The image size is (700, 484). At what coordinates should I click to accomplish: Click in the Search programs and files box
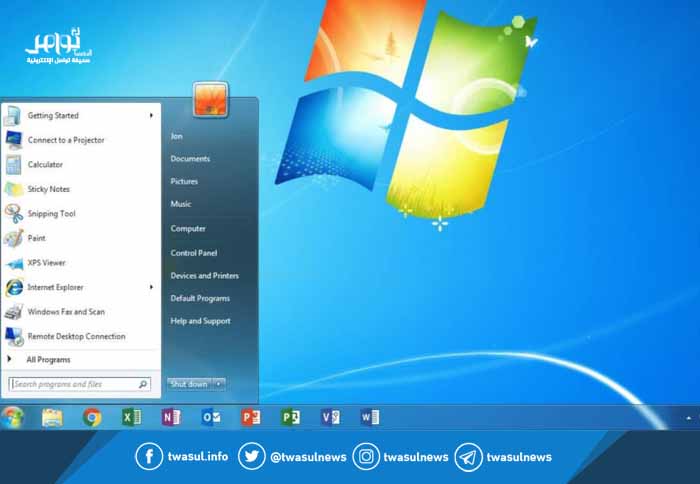(x=79, y=384)
